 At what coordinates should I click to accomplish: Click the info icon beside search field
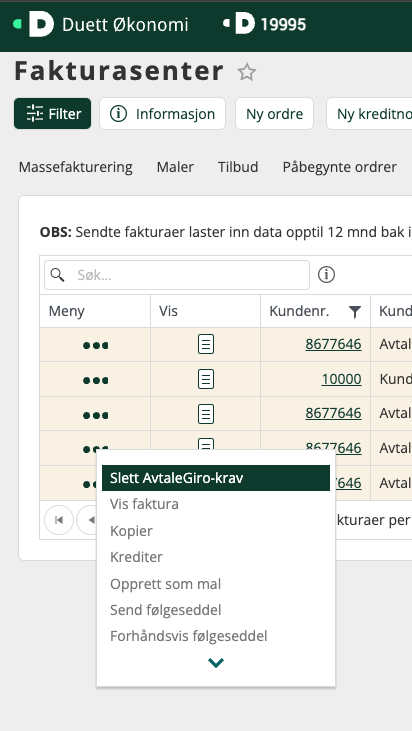326,275
